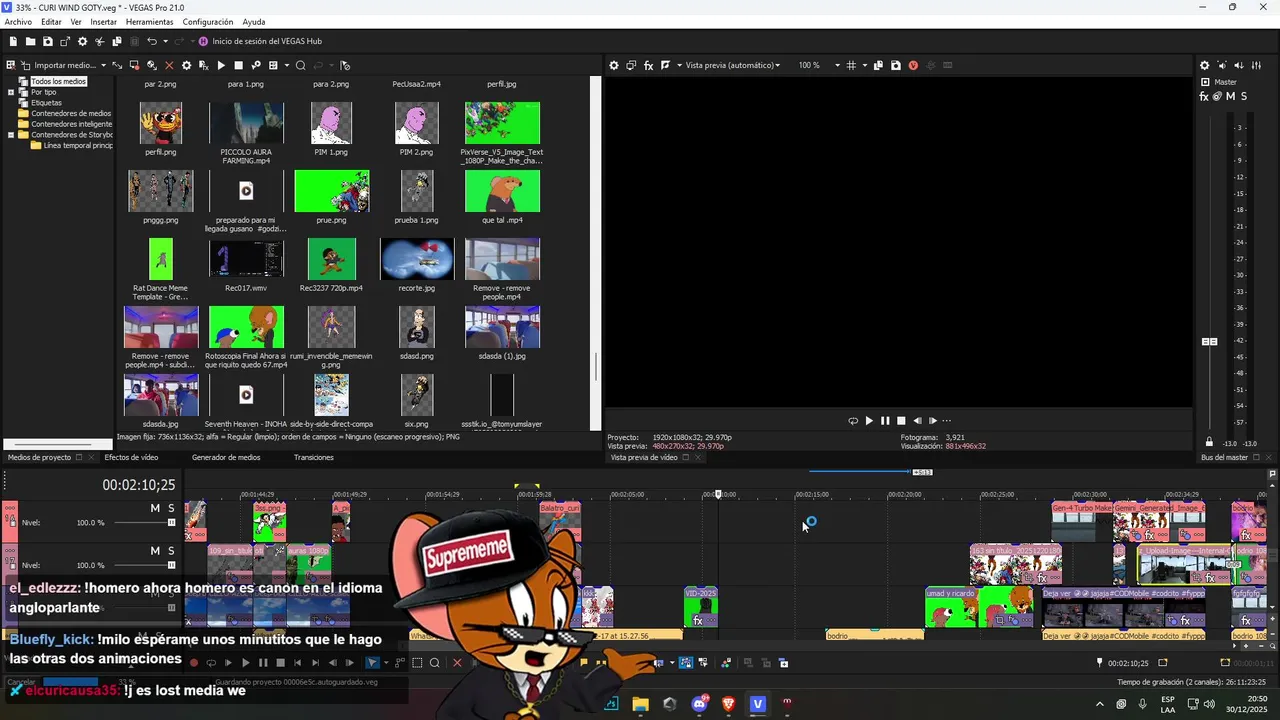Screen dimensions: 1280x720
Task: Expand the Por tipo tree node
Action: click(x=11, y=92)
